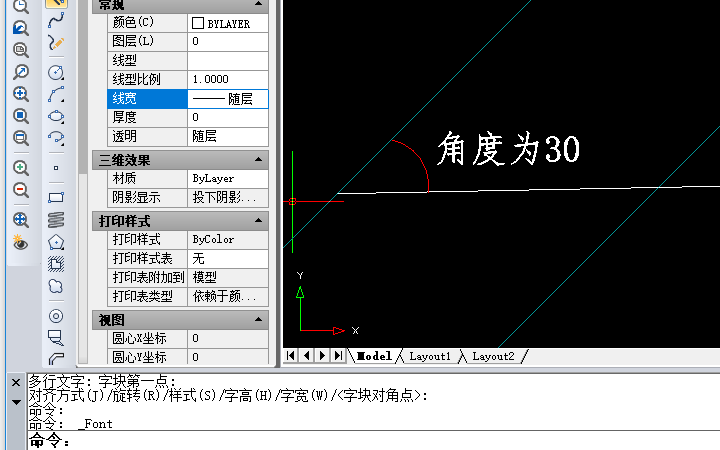Viewport: 720px width, 450px height.
Task: Select the 打印样式 ByColor row value
Action: 228,240
